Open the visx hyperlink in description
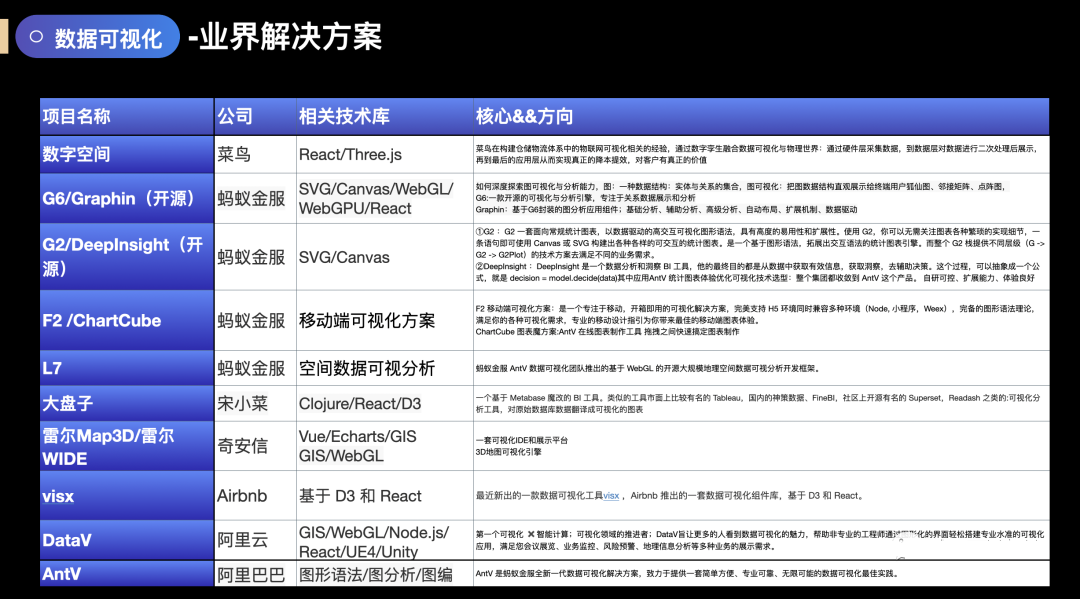 pos(611,496)
